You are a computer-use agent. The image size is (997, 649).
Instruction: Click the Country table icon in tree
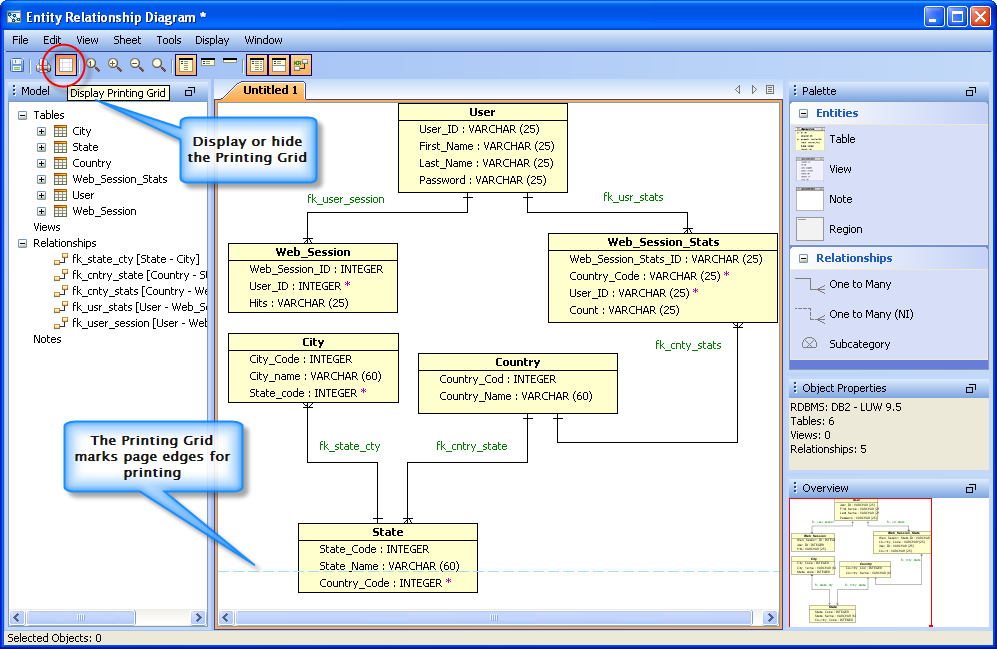[60, 163]
